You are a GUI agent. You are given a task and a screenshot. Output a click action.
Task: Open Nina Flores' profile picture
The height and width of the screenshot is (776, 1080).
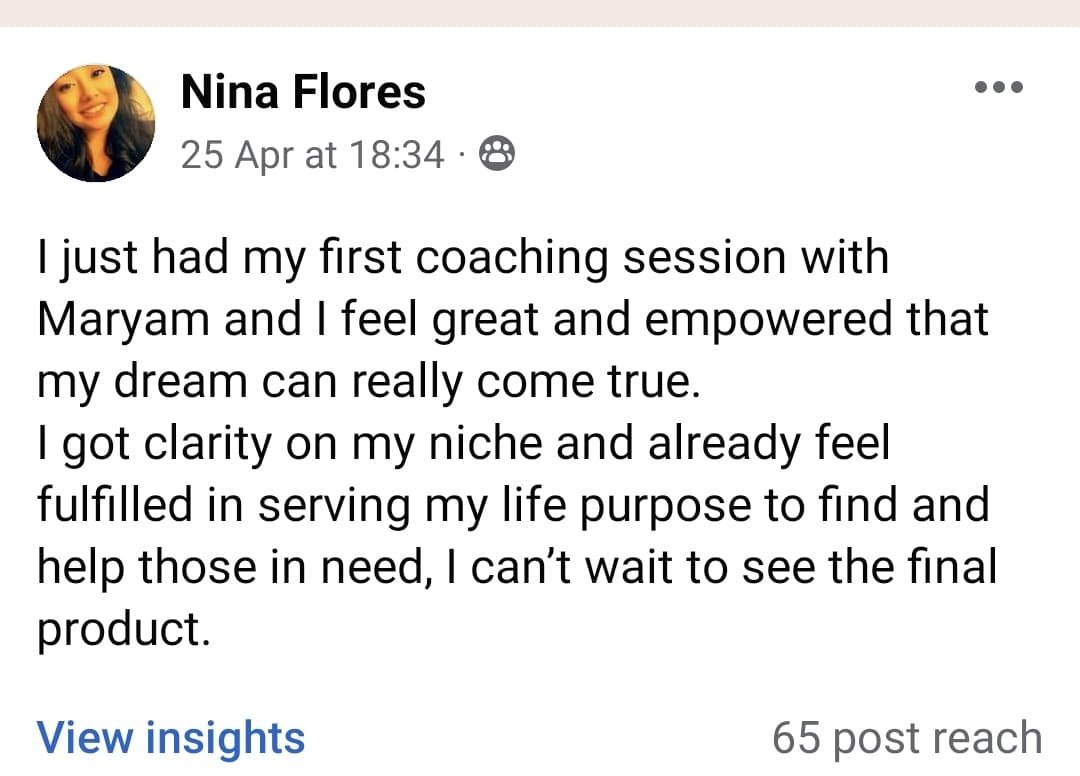(x=96, y=123)
